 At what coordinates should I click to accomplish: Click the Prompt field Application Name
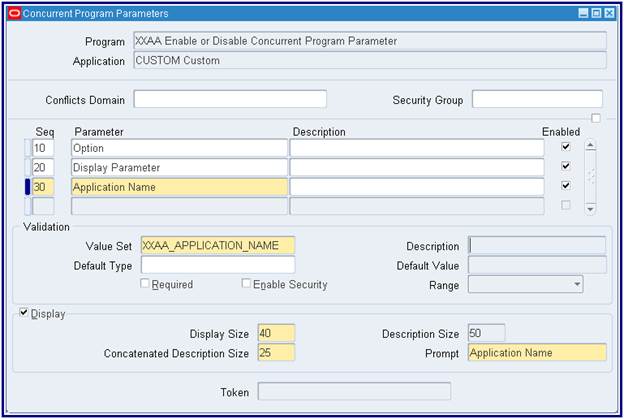537,353
